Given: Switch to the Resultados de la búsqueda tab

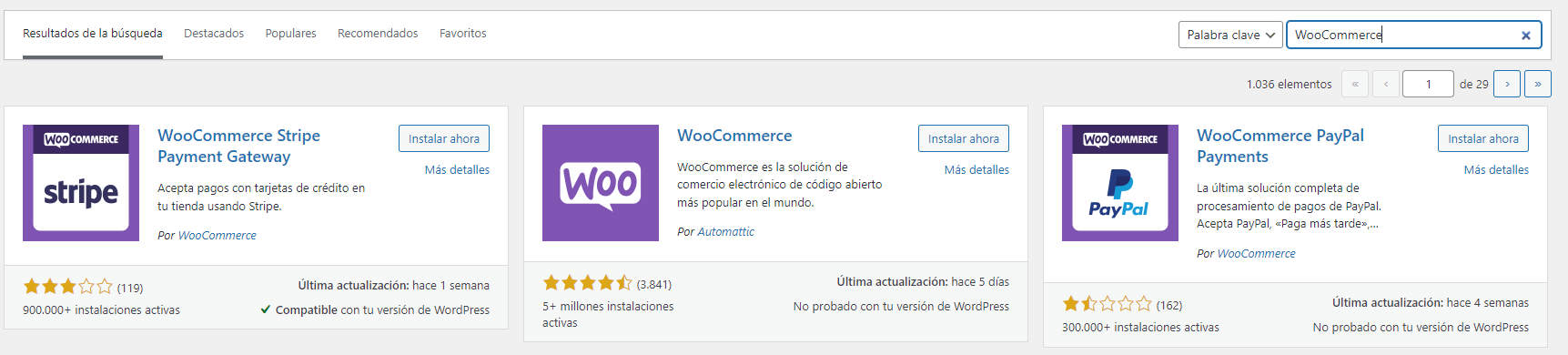Looking at the screenshot, I should (x=93, y=34).
